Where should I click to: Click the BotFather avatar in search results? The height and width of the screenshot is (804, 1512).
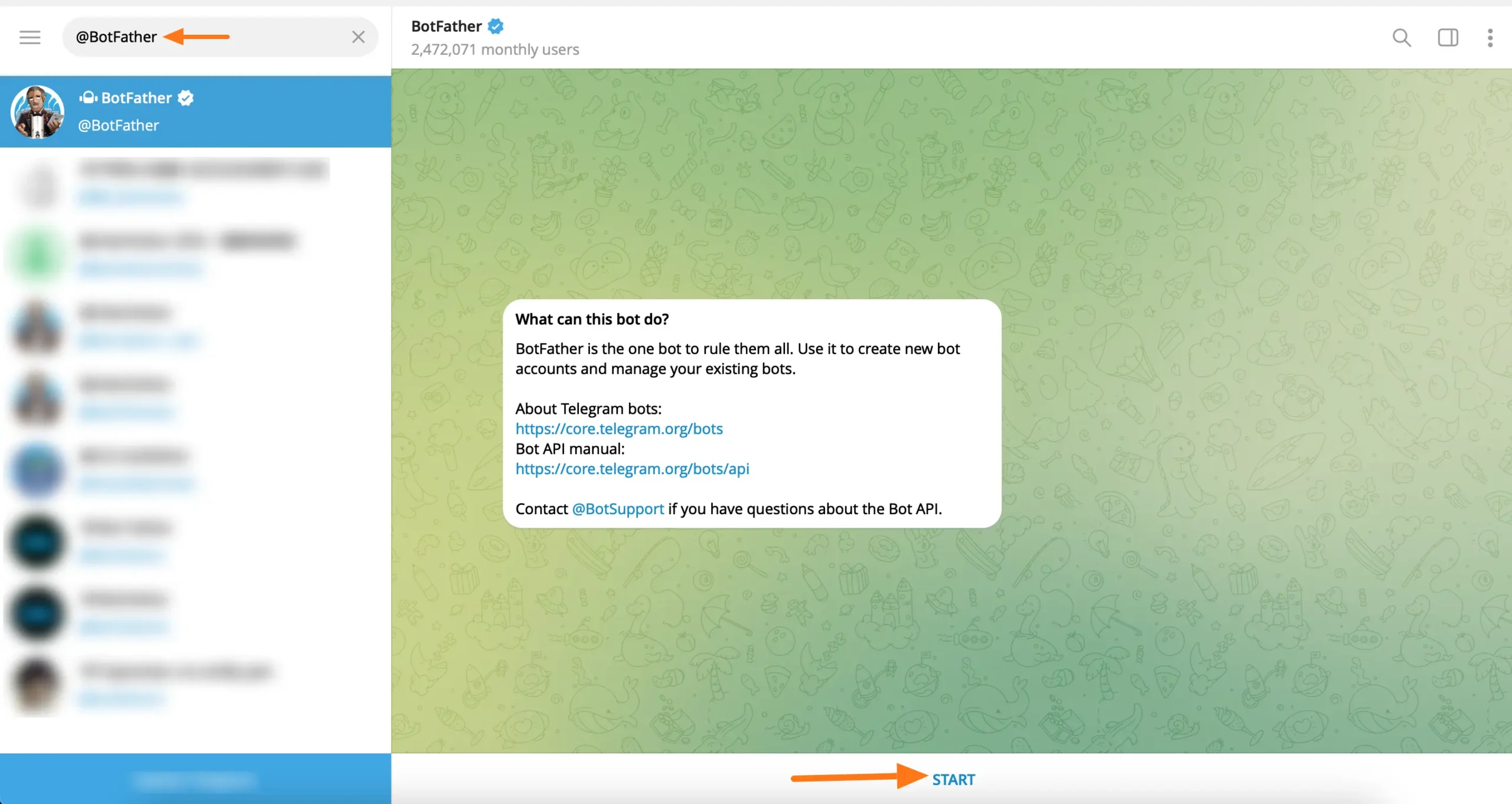coord(37,112)
